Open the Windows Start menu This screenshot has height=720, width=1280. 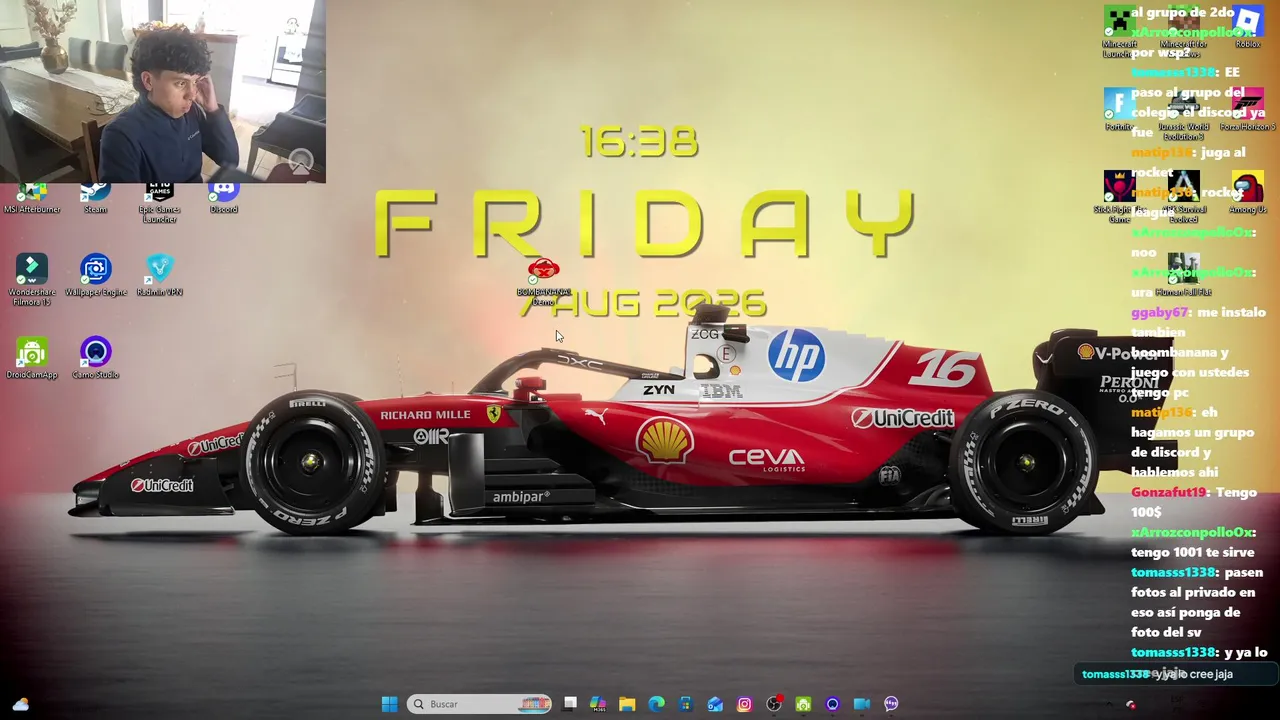click(x=389, y=704)
